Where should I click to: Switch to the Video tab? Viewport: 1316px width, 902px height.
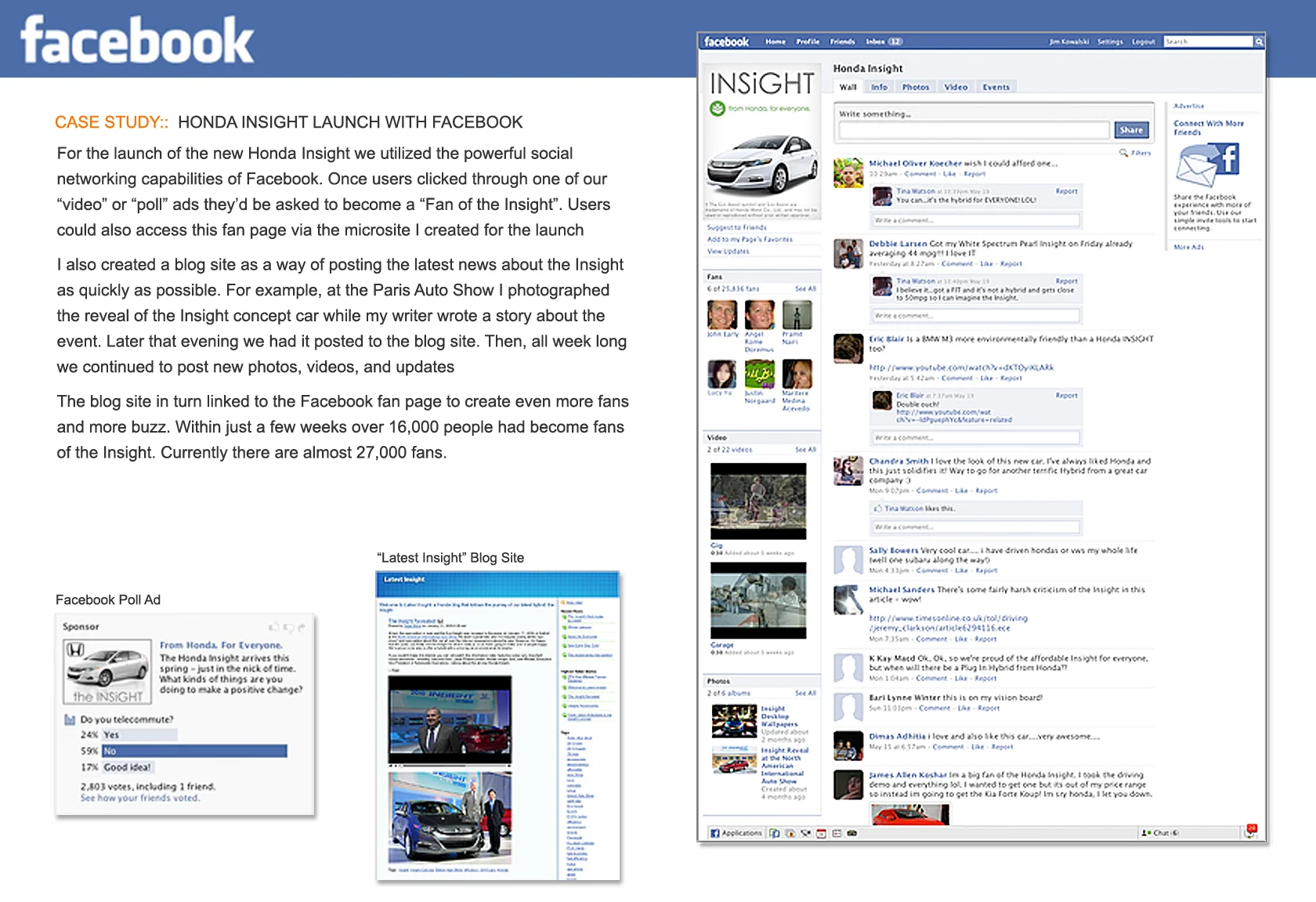(956, 87)
